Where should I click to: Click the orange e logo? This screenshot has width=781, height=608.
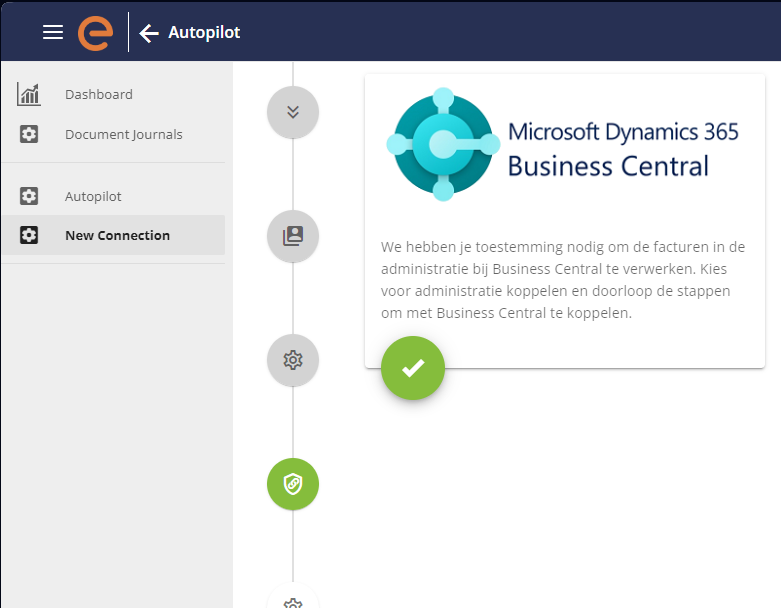coord(95,33)
